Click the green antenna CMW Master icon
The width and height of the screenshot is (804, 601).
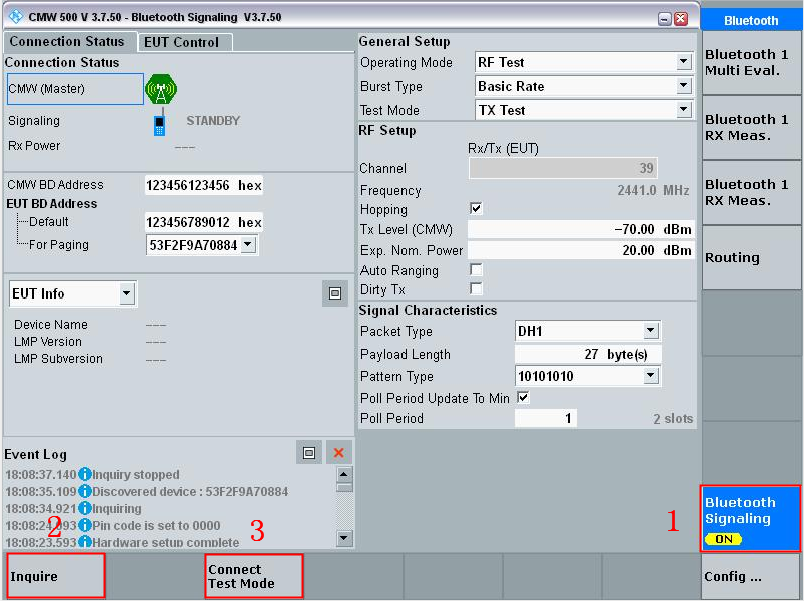161,89
